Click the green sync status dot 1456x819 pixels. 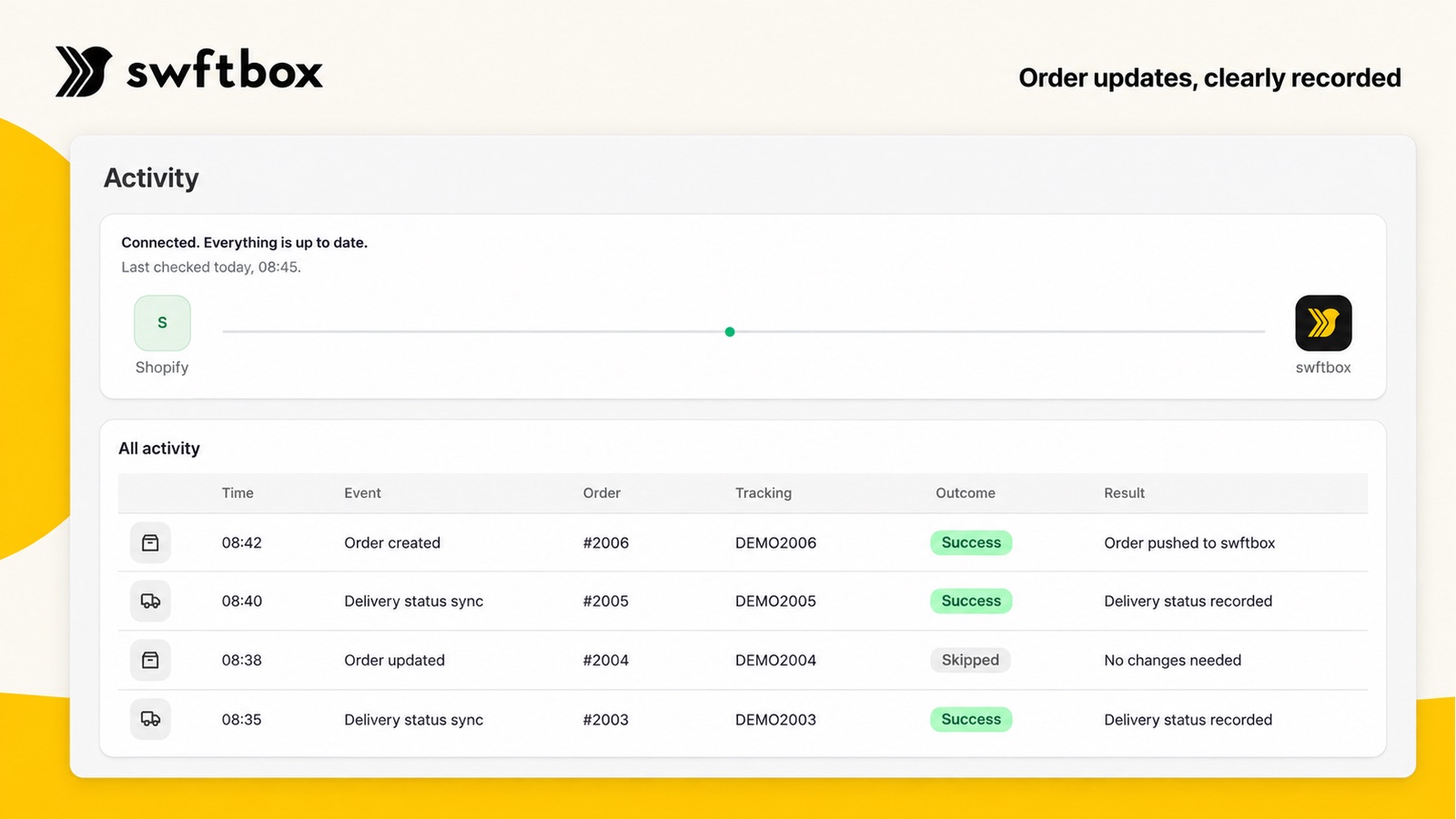730,332
